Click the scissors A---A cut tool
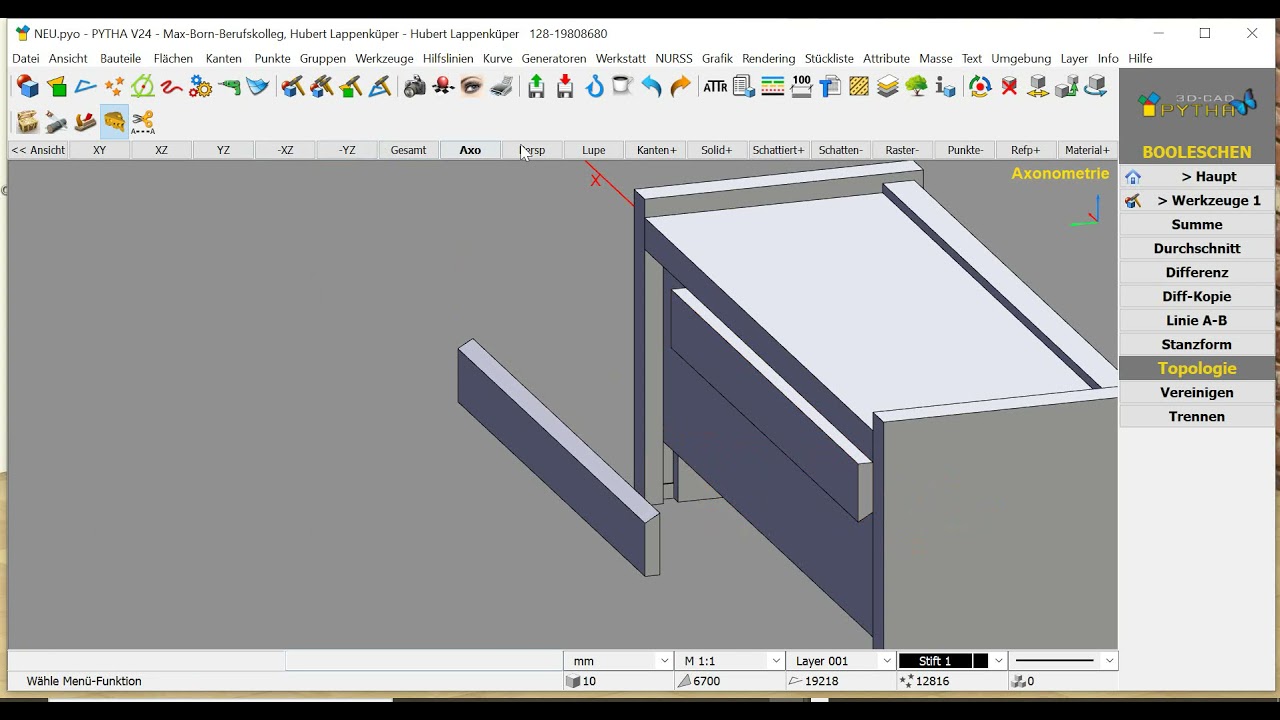 (143, 122)
